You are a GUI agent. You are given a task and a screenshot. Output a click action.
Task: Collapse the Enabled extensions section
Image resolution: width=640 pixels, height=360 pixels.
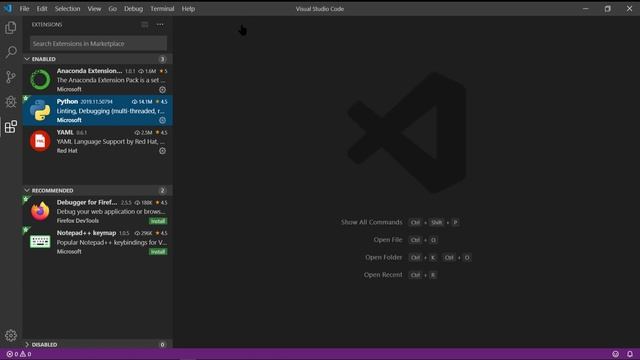coord(97,59)
